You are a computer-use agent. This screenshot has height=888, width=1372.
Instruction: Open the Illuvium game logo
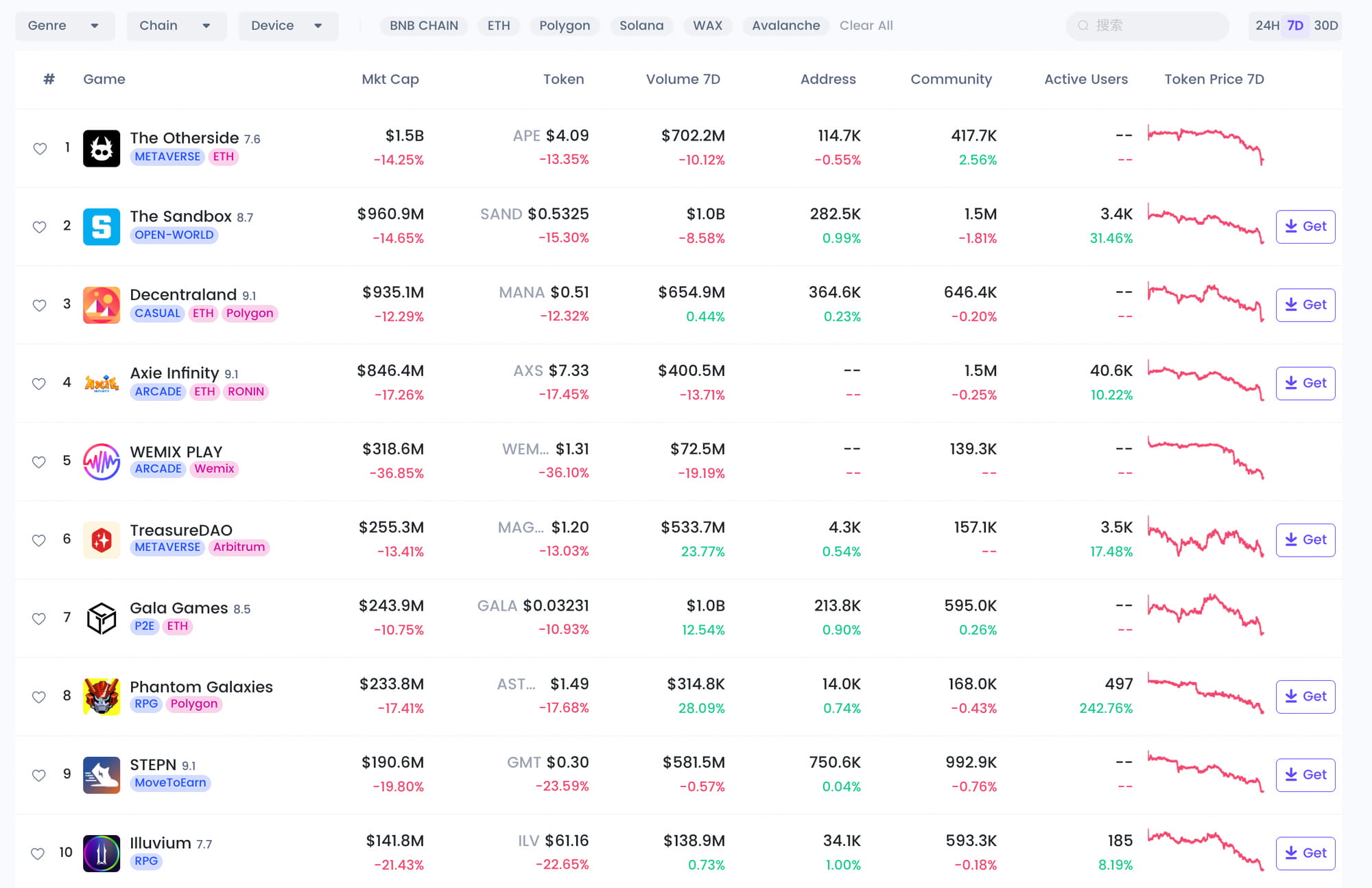(x=102, y=853)
